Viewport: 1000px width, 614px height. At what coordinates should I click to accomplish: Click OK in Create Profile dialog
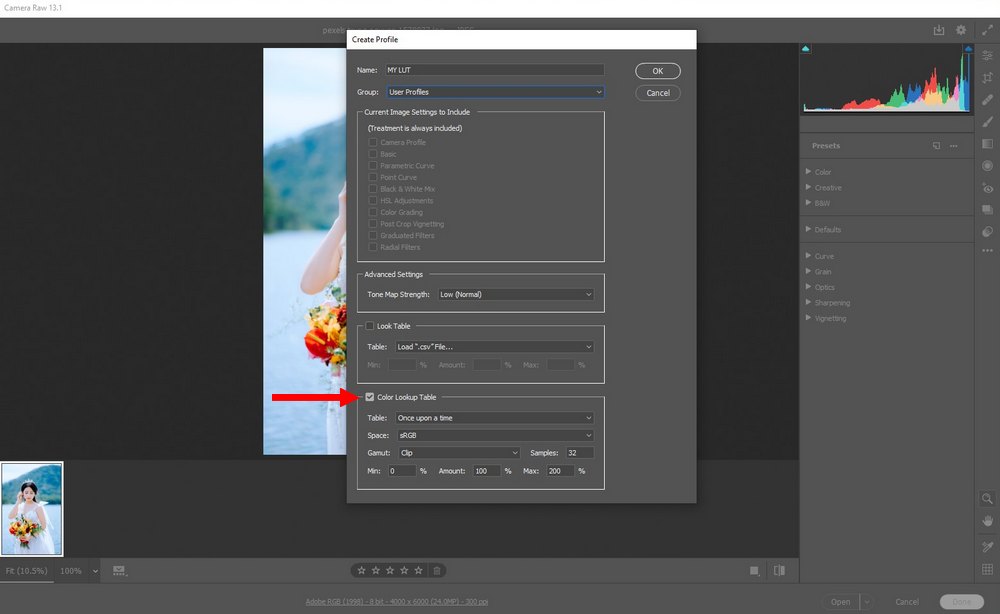[x=658, y=71]
